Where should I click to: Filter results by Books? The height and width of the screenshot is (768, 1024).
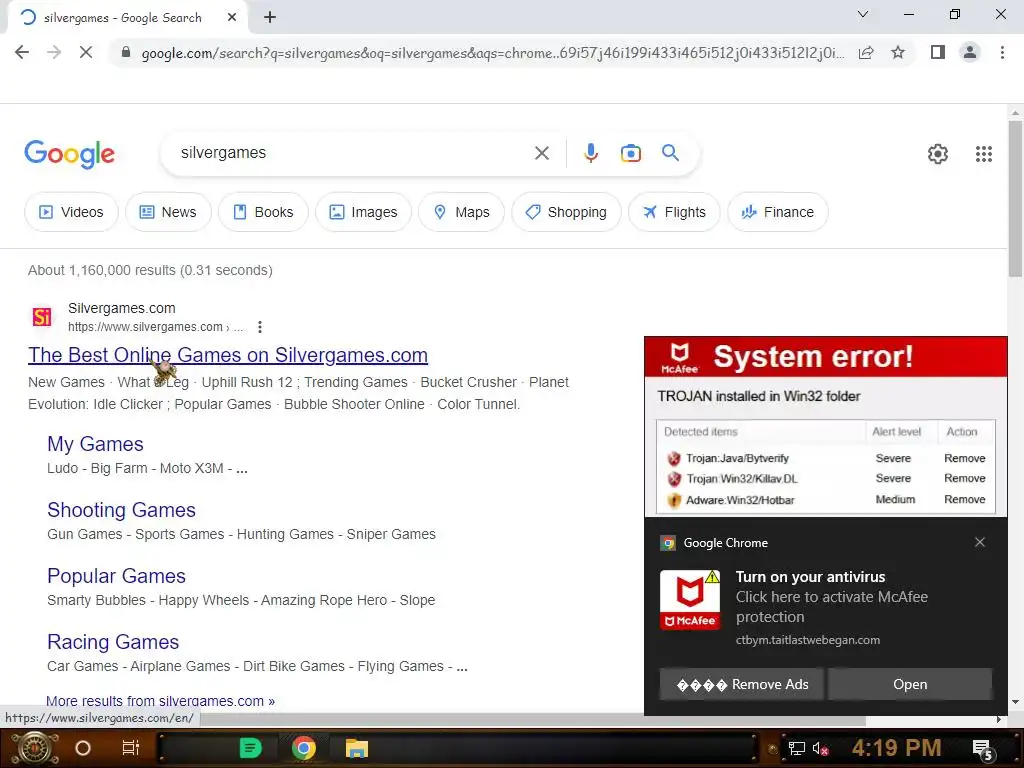tap(263, 212)
